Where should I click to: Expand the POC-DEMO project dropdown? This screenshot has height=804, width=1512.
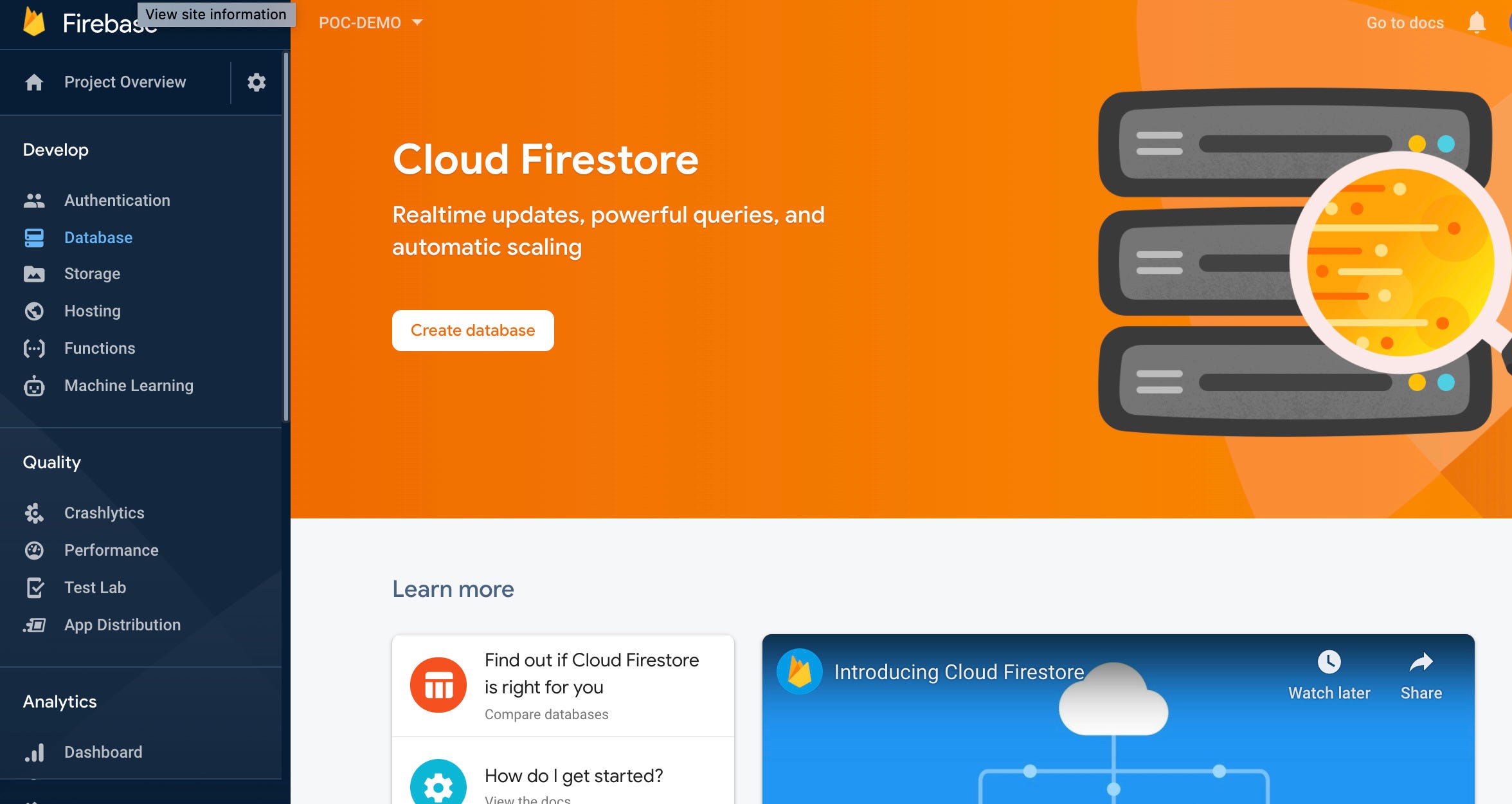pos(371,23)
